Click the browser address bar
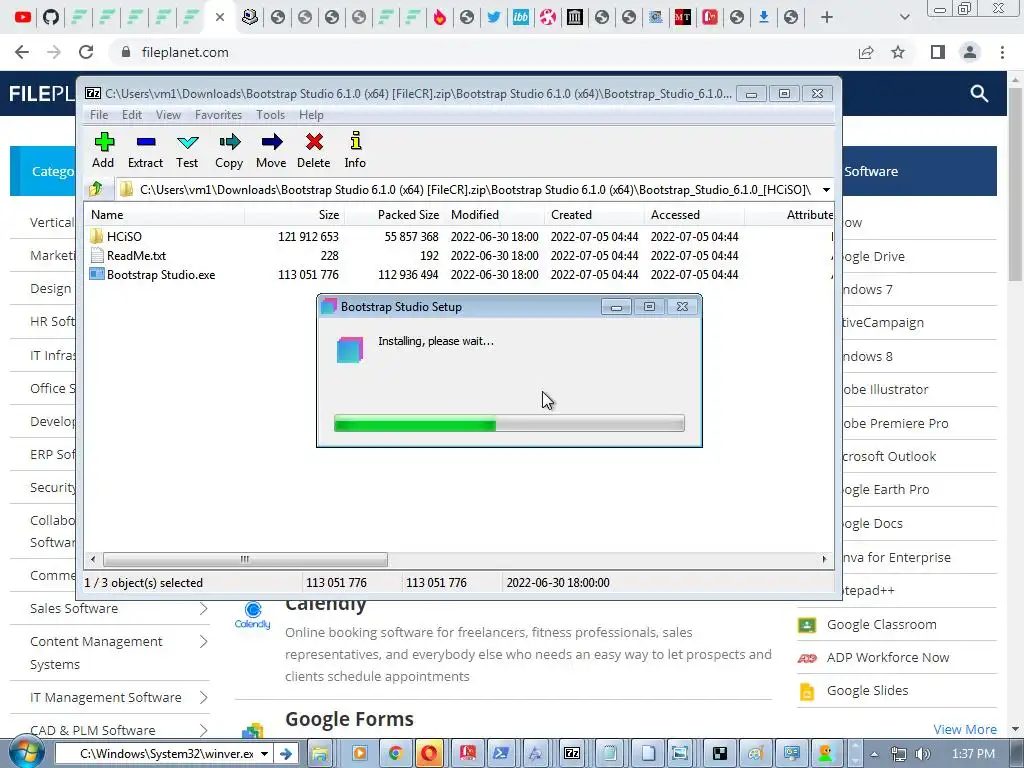The width and height of the screenshot is (1024, 768). click(x=483, y=52)
